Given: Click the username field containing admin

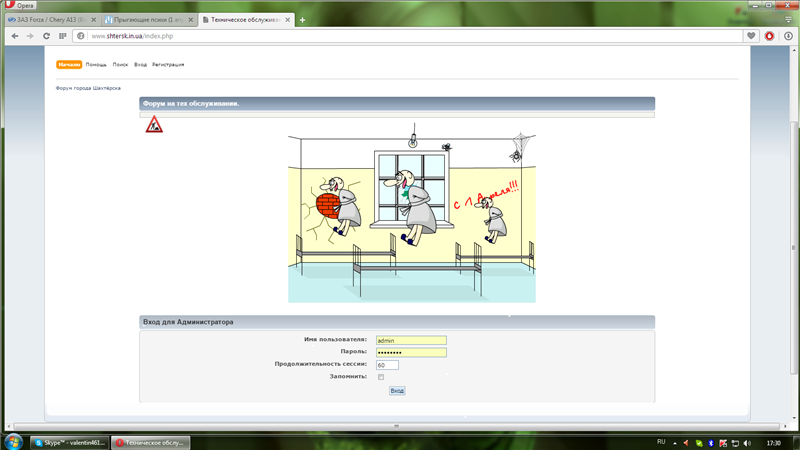Looking at the screenshot, I should pos(411,340).
